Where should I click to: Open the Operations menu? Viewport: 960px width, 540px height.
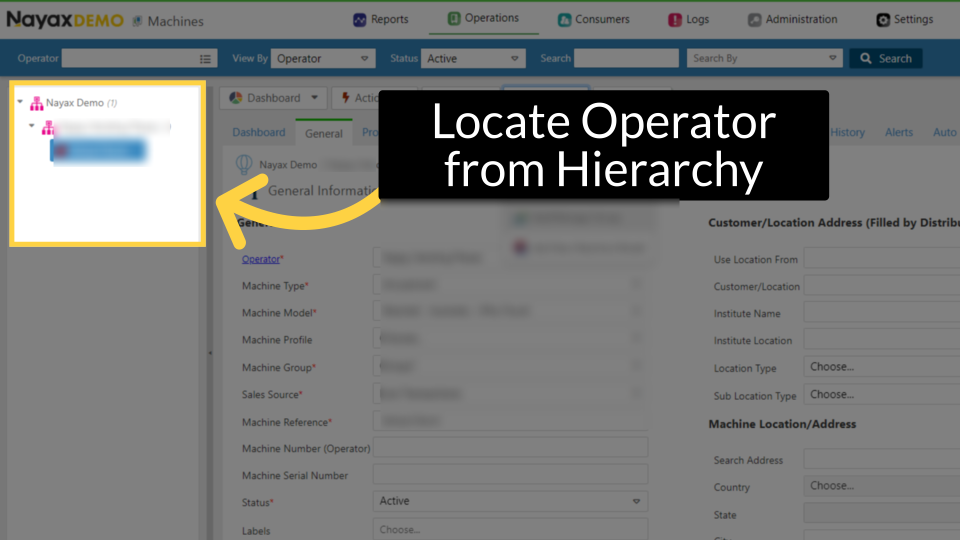pos(483,18)
